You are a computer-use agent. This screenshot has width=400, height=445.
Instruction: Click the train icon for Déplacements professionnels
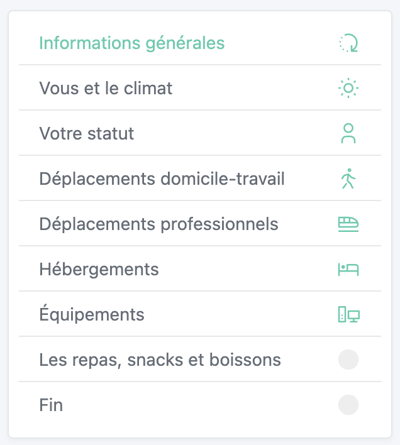click(348, 224)
